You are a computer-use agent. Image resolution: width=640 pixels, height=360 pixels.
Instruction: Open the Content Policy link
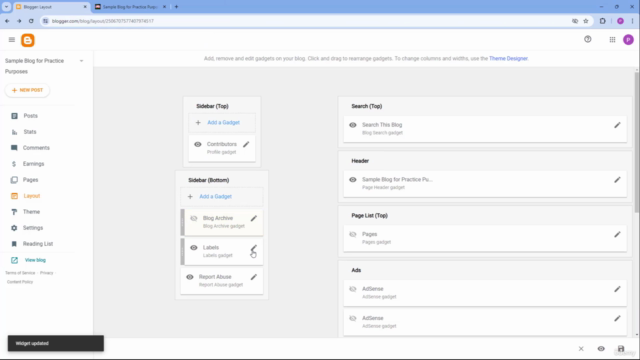[x=20, y=282]
